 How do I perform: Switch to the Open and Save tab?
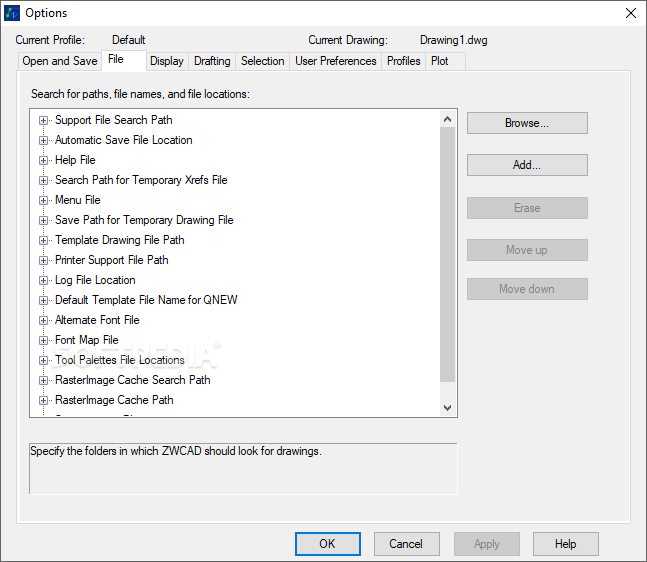coord(60,61)
